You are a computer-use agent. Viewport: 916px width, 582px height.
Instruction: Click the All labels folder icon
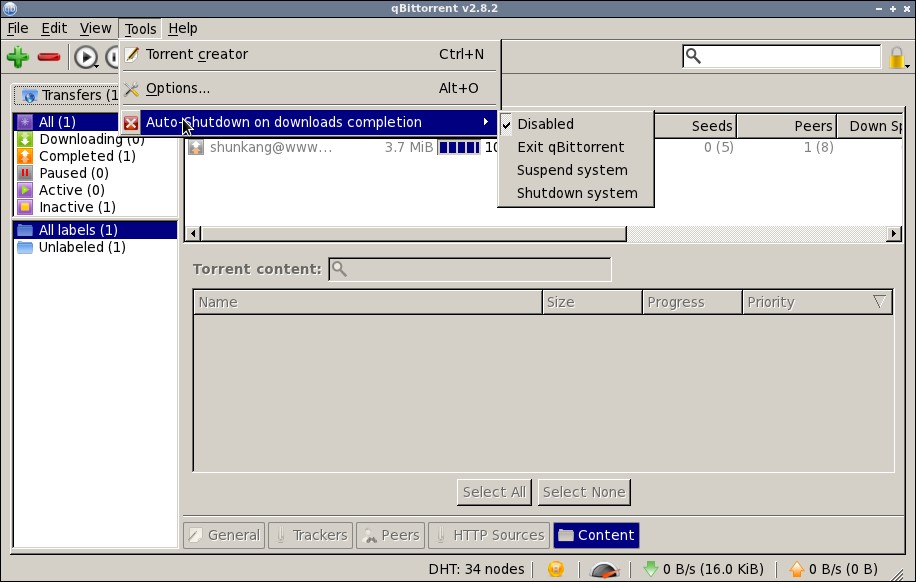coord(25,230)
